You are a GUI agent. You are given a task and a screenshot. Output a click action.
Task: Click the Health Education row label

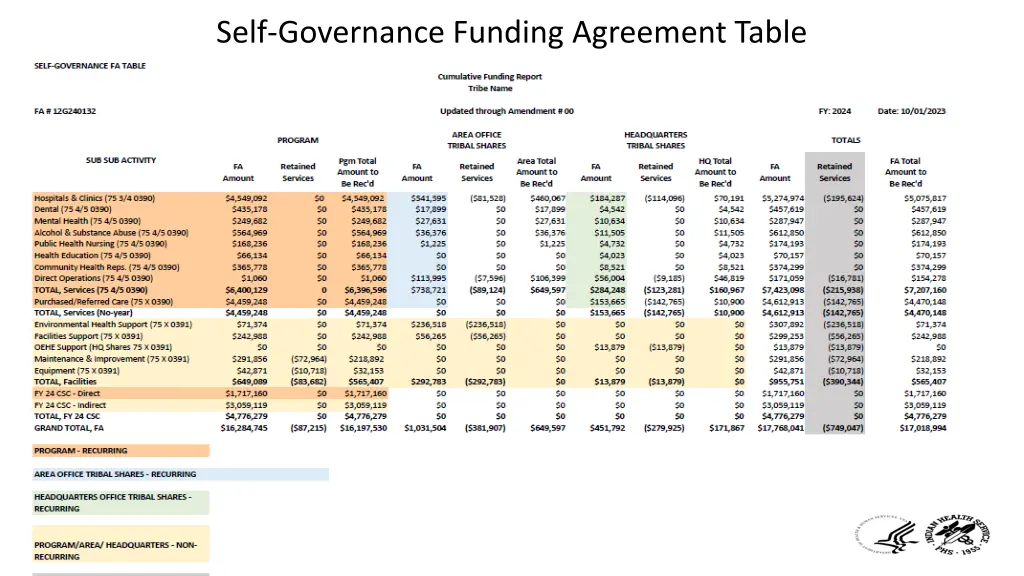pos(93,255)
